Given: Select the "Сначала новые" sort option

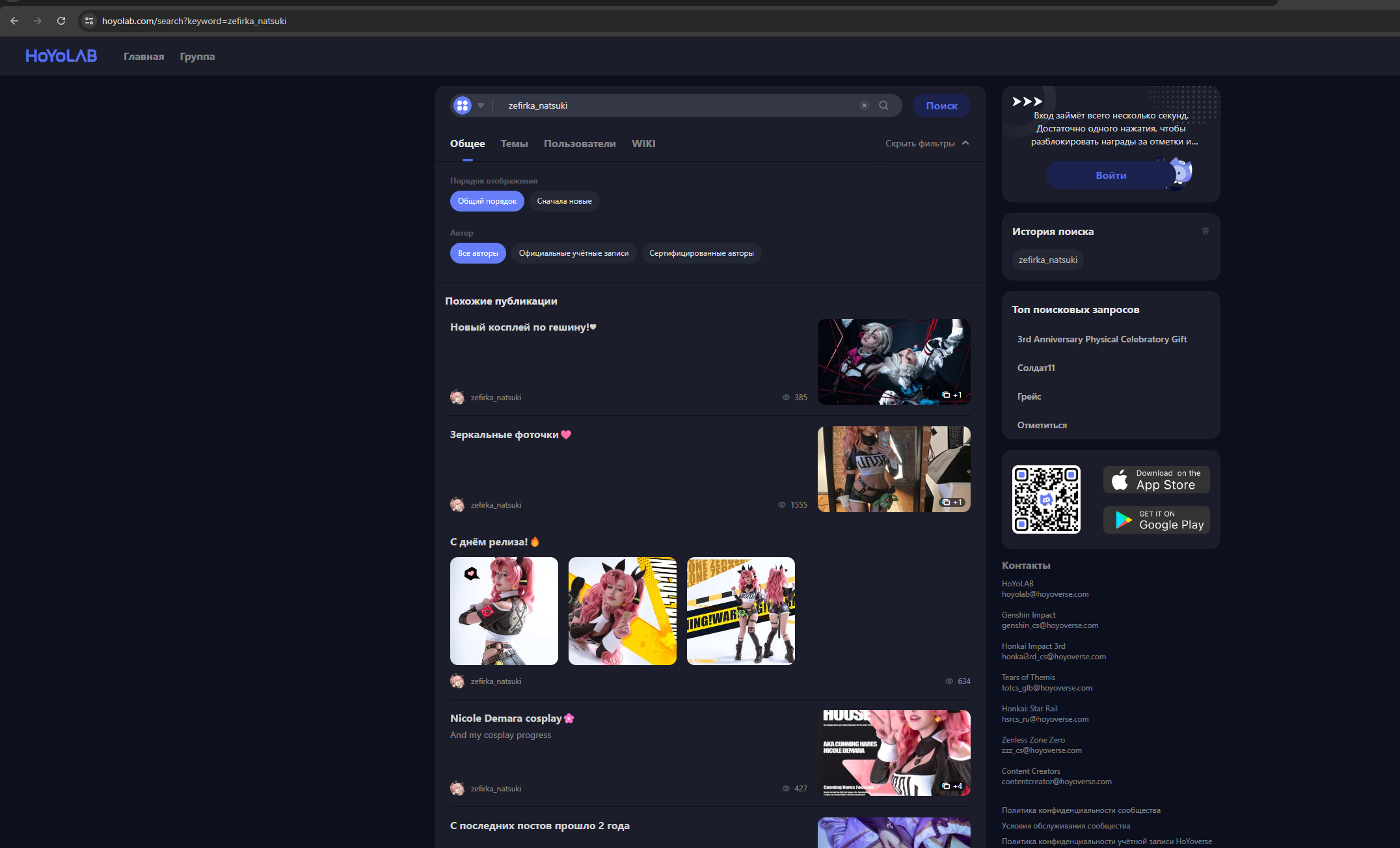Looking at the screenshot, I should (564, 201).
